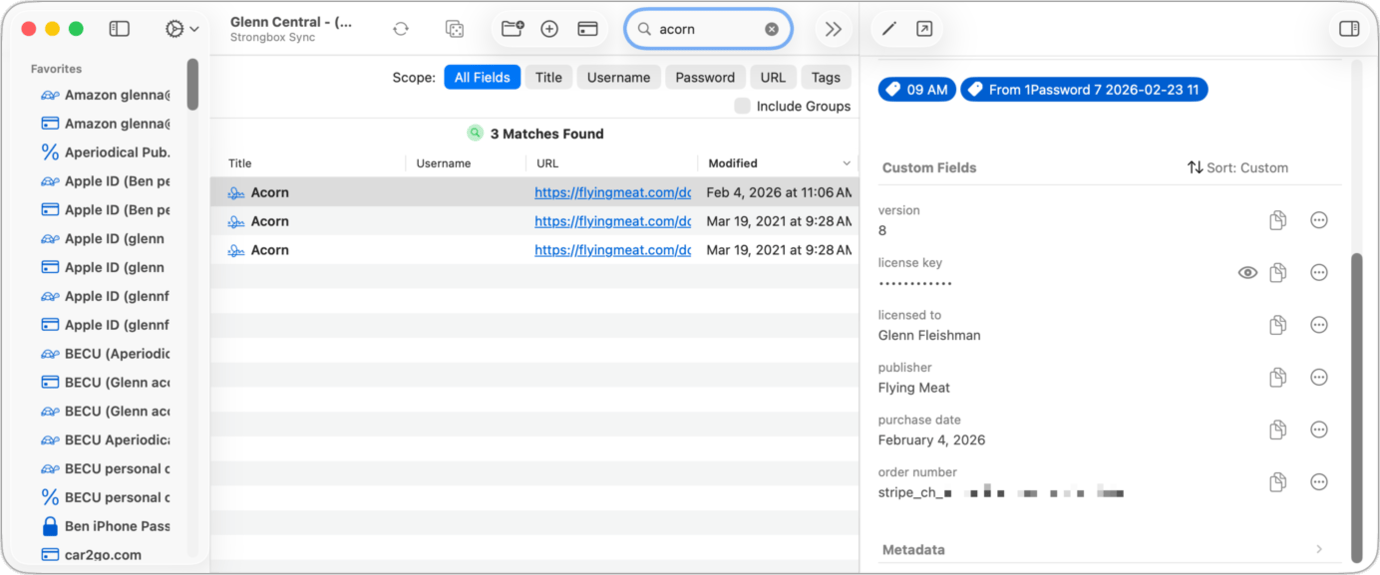Change Custom Fields sort order
This screenshot has width=1380, height=575.
[x=1238, y=168]
